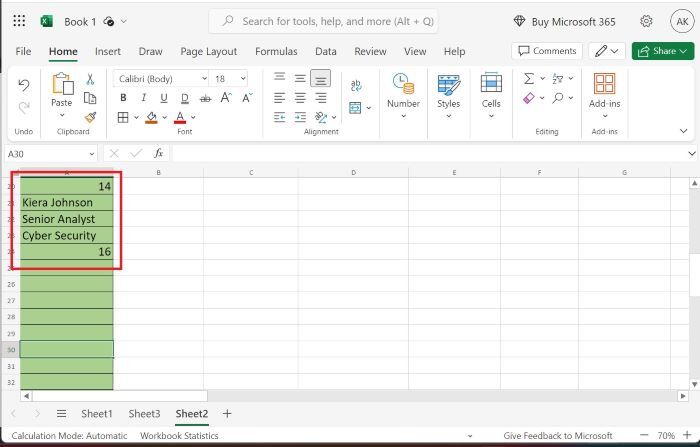The height and width of the screenshot is (447, 700).
Task: Expand the Font Color dropdown arrow
Action: point(193,117)
